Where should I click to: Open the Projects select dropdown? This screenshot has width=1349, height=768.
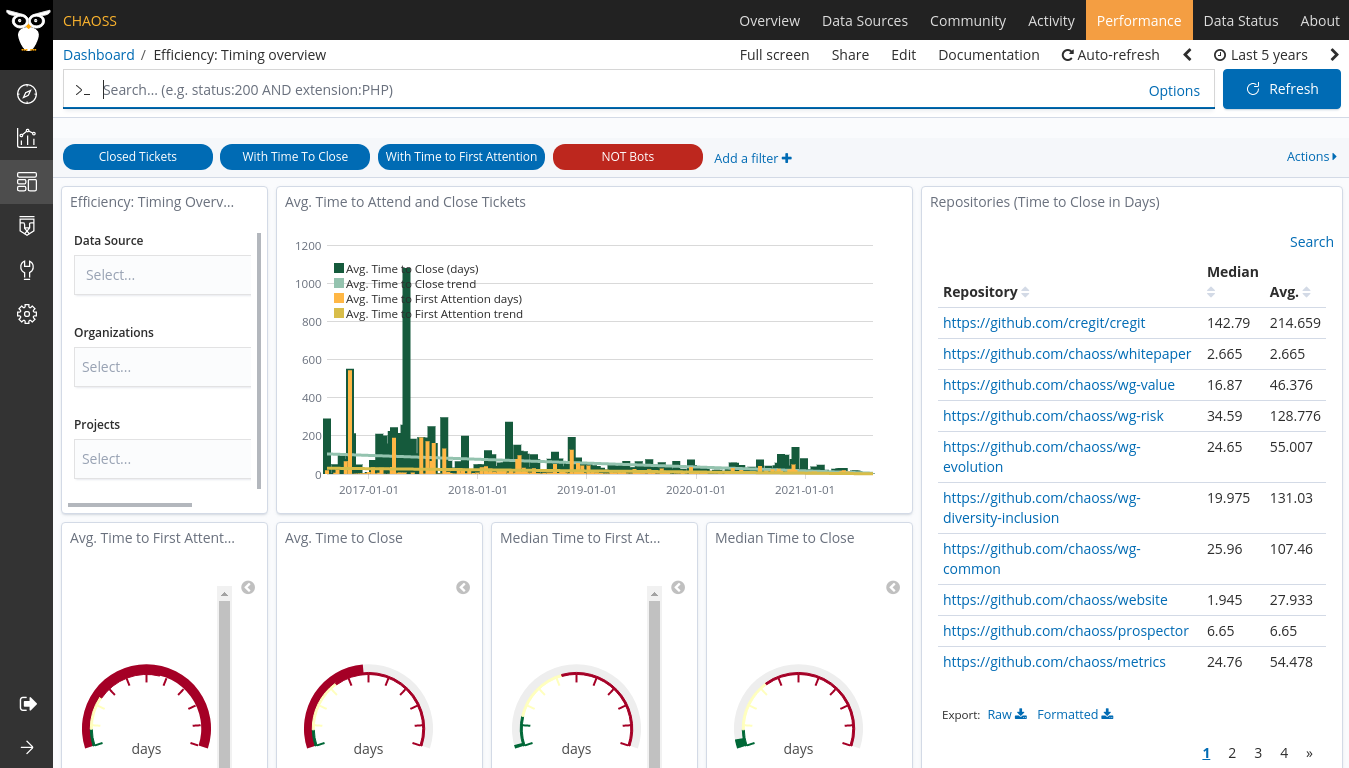coord(163,459)
